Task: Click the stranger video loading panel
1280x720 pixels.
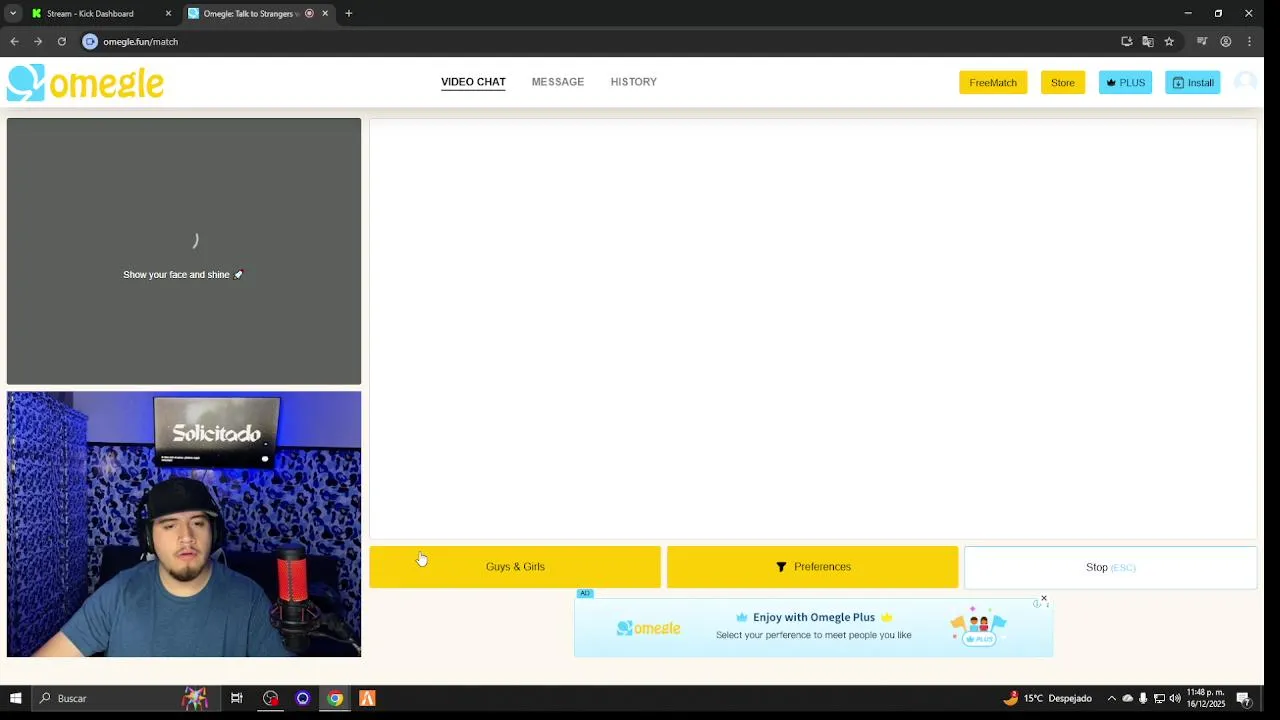Action: (184, 251)
